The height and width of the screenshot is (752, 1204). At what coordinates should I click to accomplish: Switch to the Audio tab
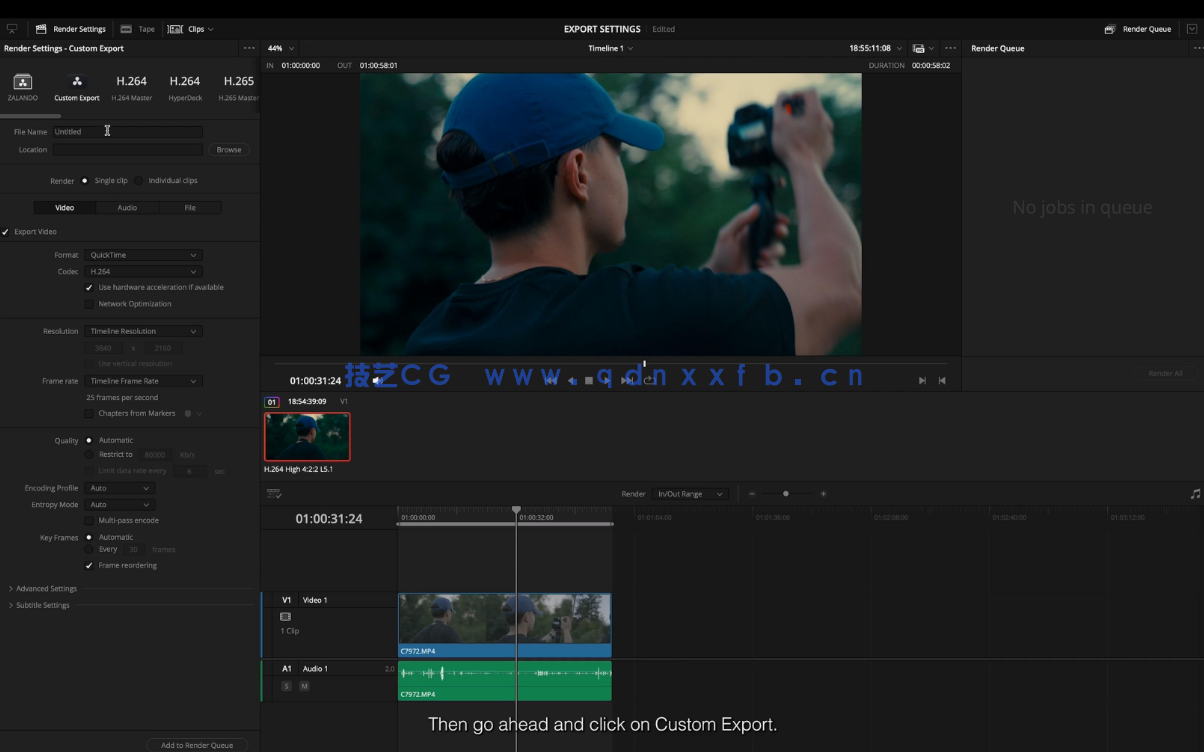pos(127,207)
